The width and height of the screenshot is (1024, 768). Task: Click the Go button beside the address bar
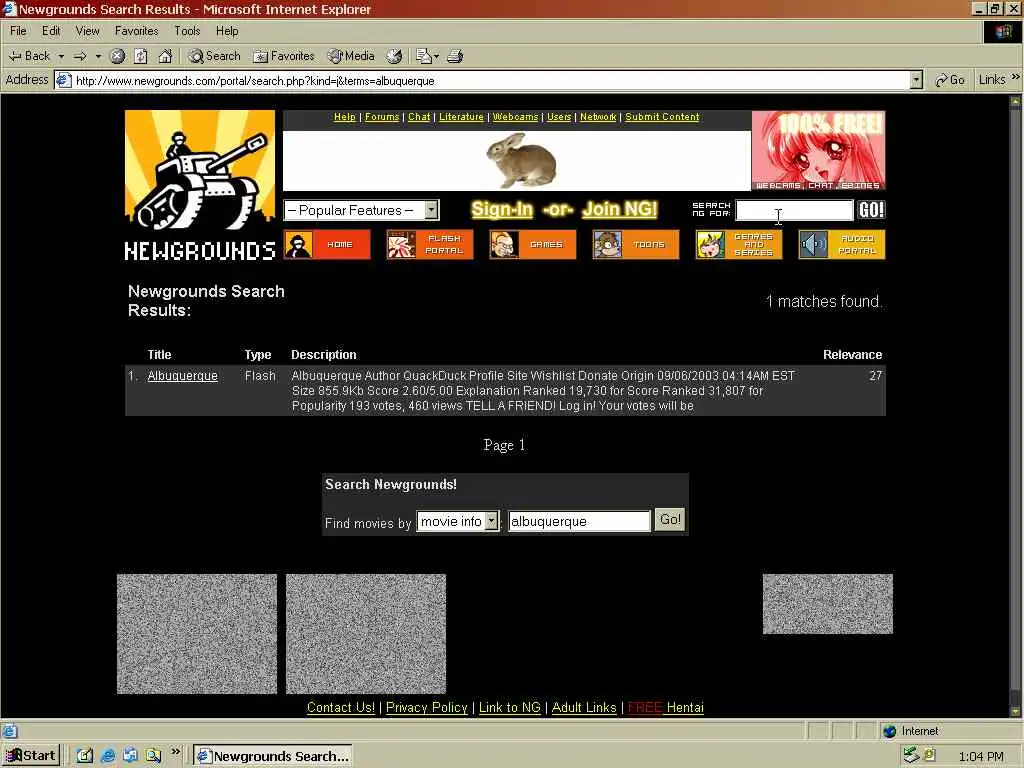point(950,80)
